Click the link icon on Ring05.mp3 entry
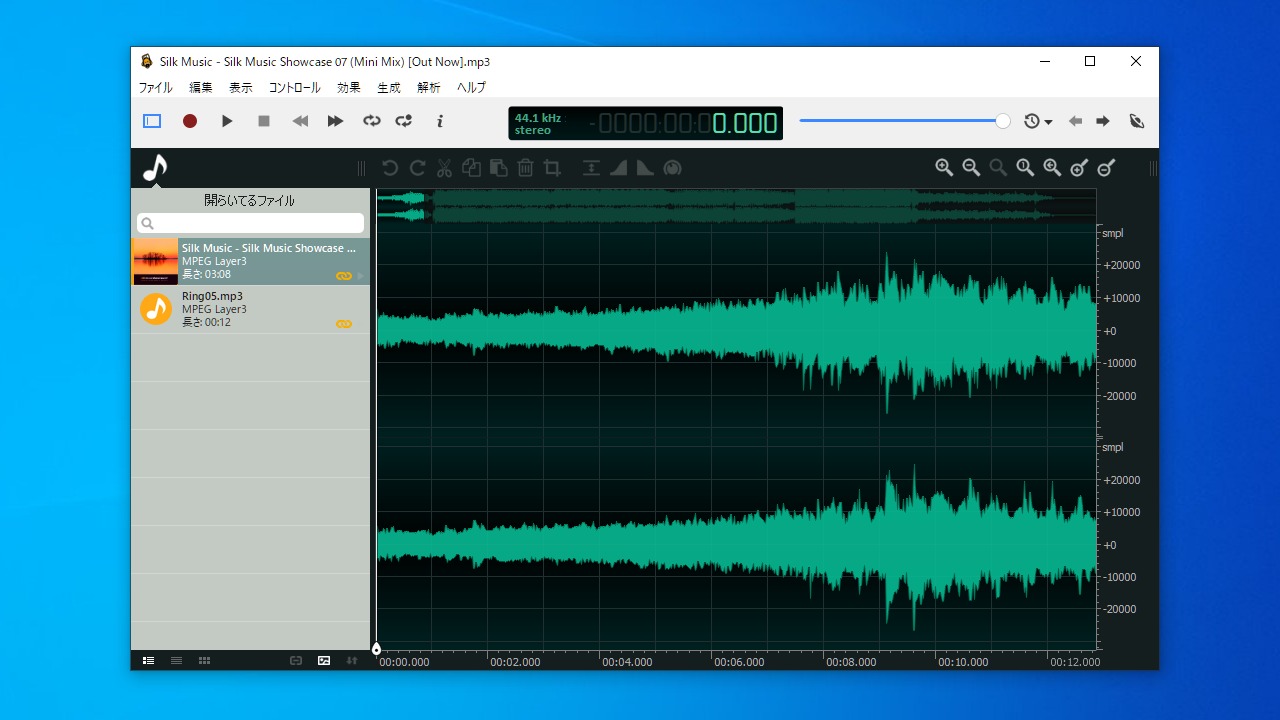Viewport: 1280px width, 720px height. pyautogui.click(x=344, y=324)
